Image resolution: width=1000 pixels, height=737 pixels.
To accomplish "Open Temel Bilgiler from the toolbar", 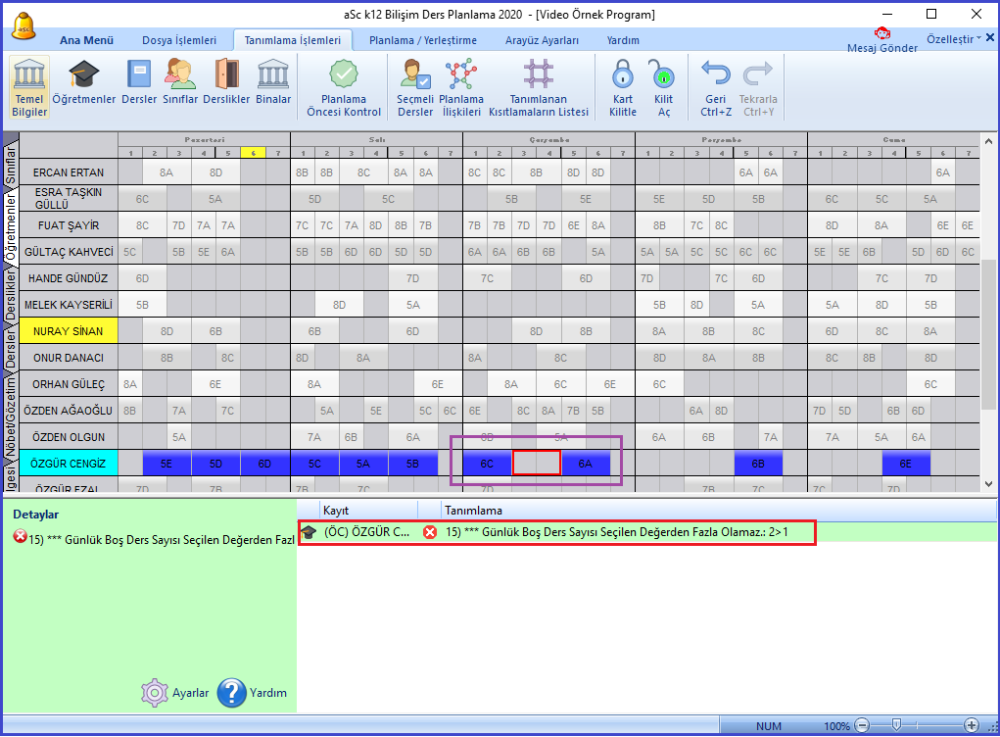I will (x=29, y=86).
